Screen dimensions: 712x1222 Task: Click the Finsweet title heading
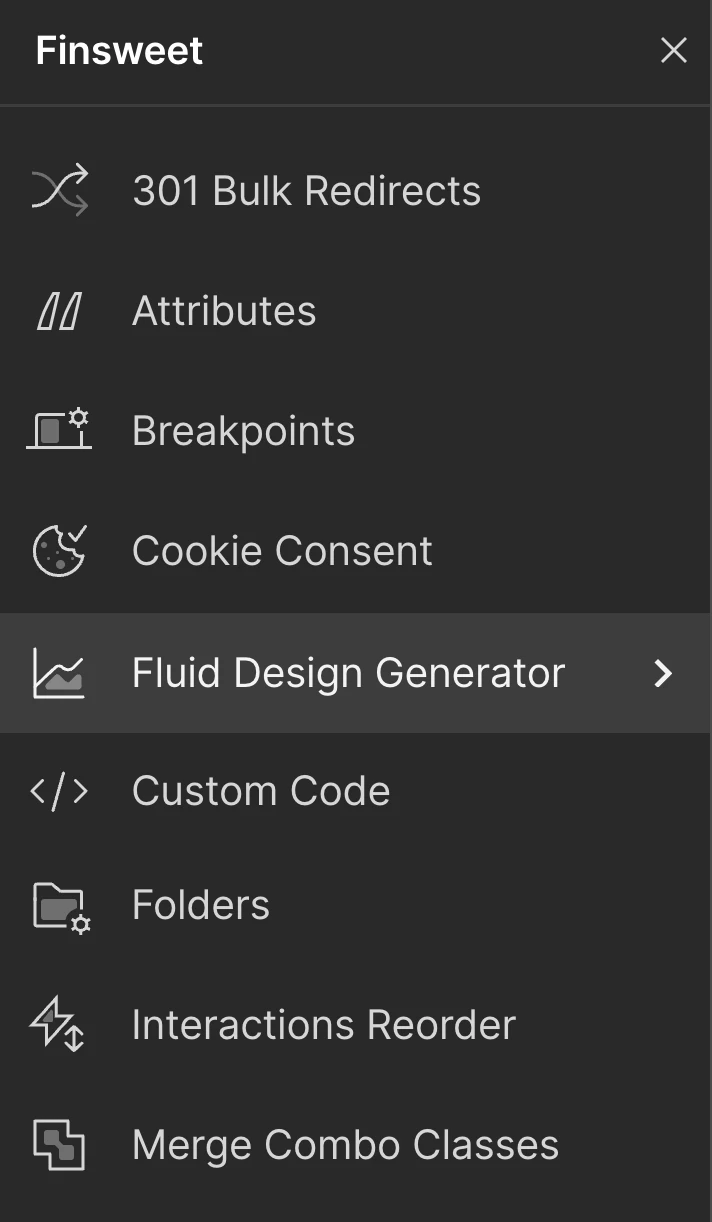(118, 50)
